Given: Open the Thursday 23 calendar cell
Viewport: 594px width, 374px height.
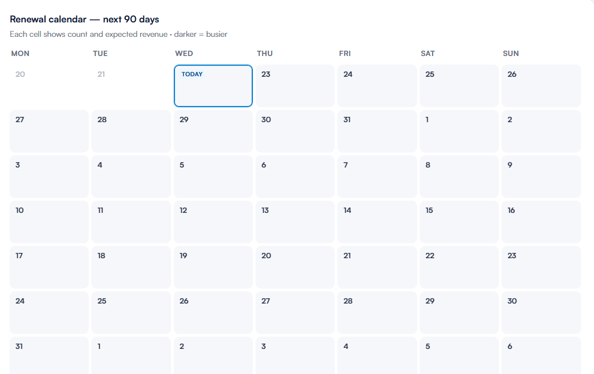Looking at the screenshot, I should click(x=295, y=86).
